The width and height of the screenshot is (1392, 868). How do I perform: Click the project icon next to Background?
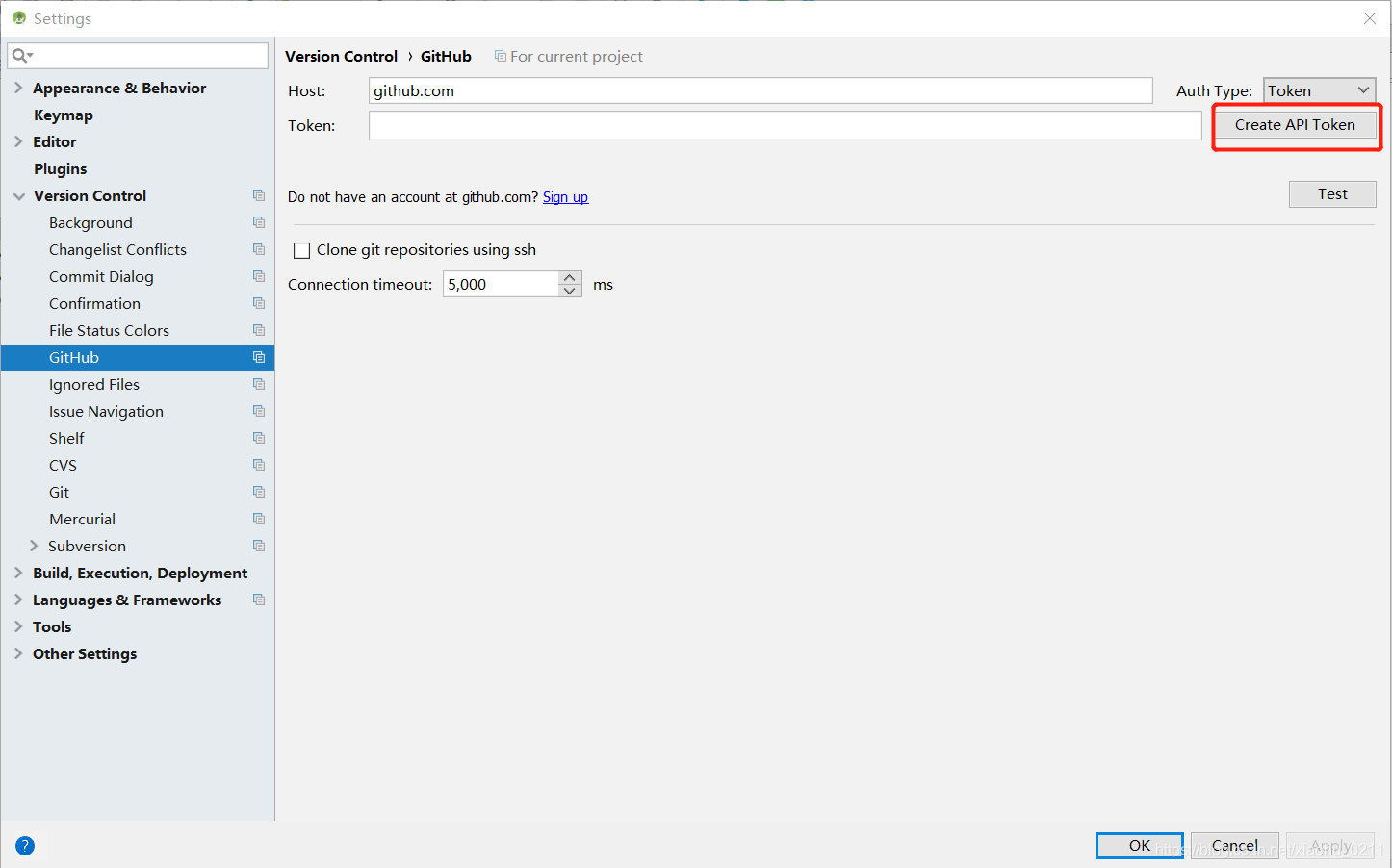click(259, 222)
